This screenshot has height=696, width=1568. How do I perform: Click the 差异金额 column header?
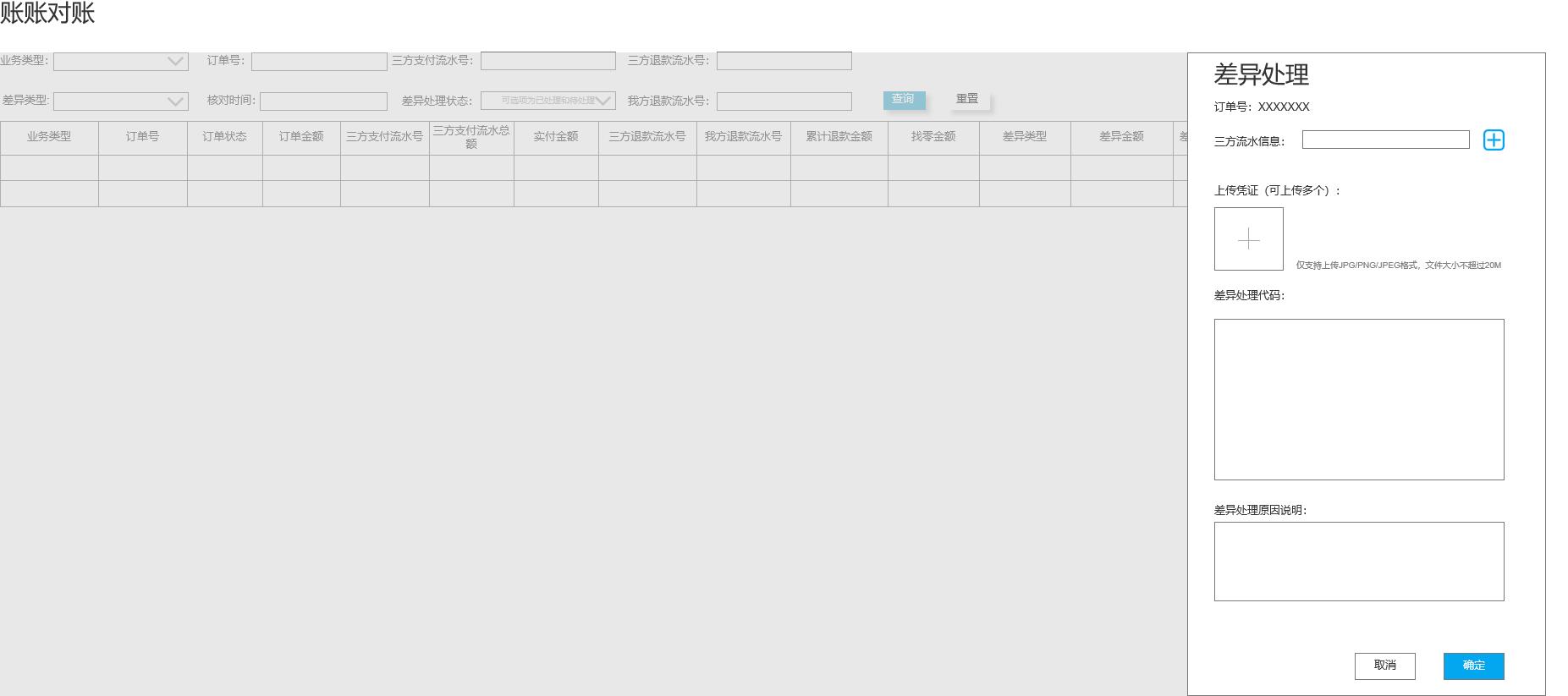point(1121,137)
